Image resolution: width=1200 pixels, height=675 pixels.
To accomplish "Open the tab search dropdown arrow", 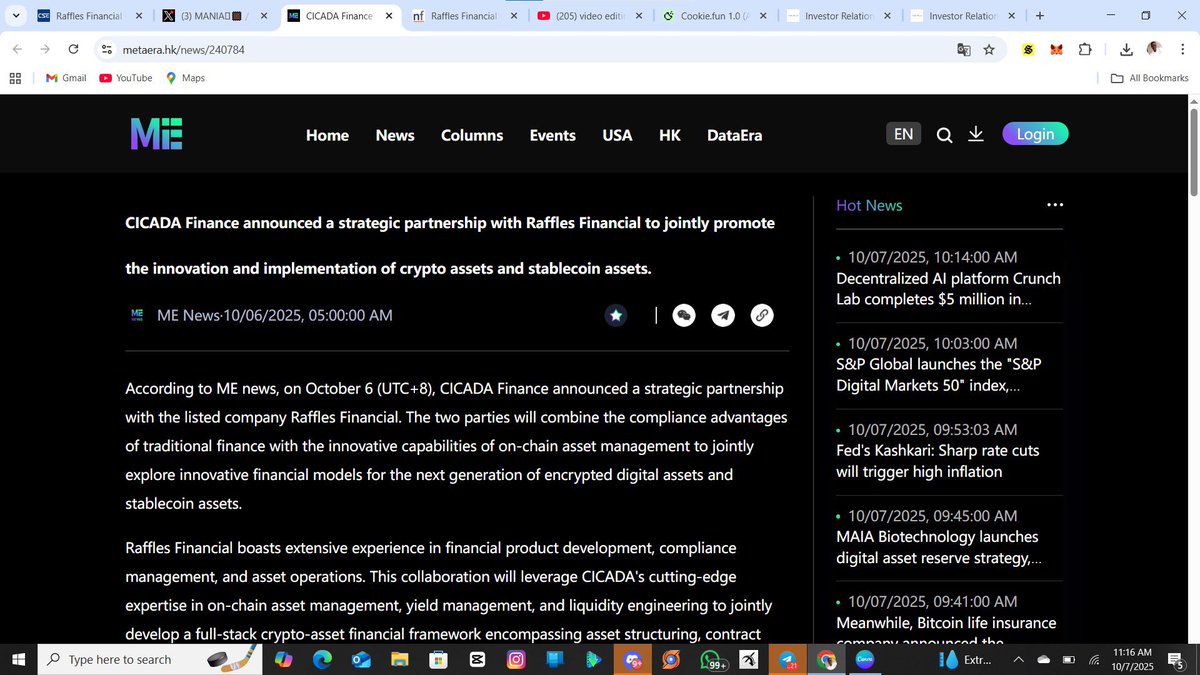I will (15, 16).
